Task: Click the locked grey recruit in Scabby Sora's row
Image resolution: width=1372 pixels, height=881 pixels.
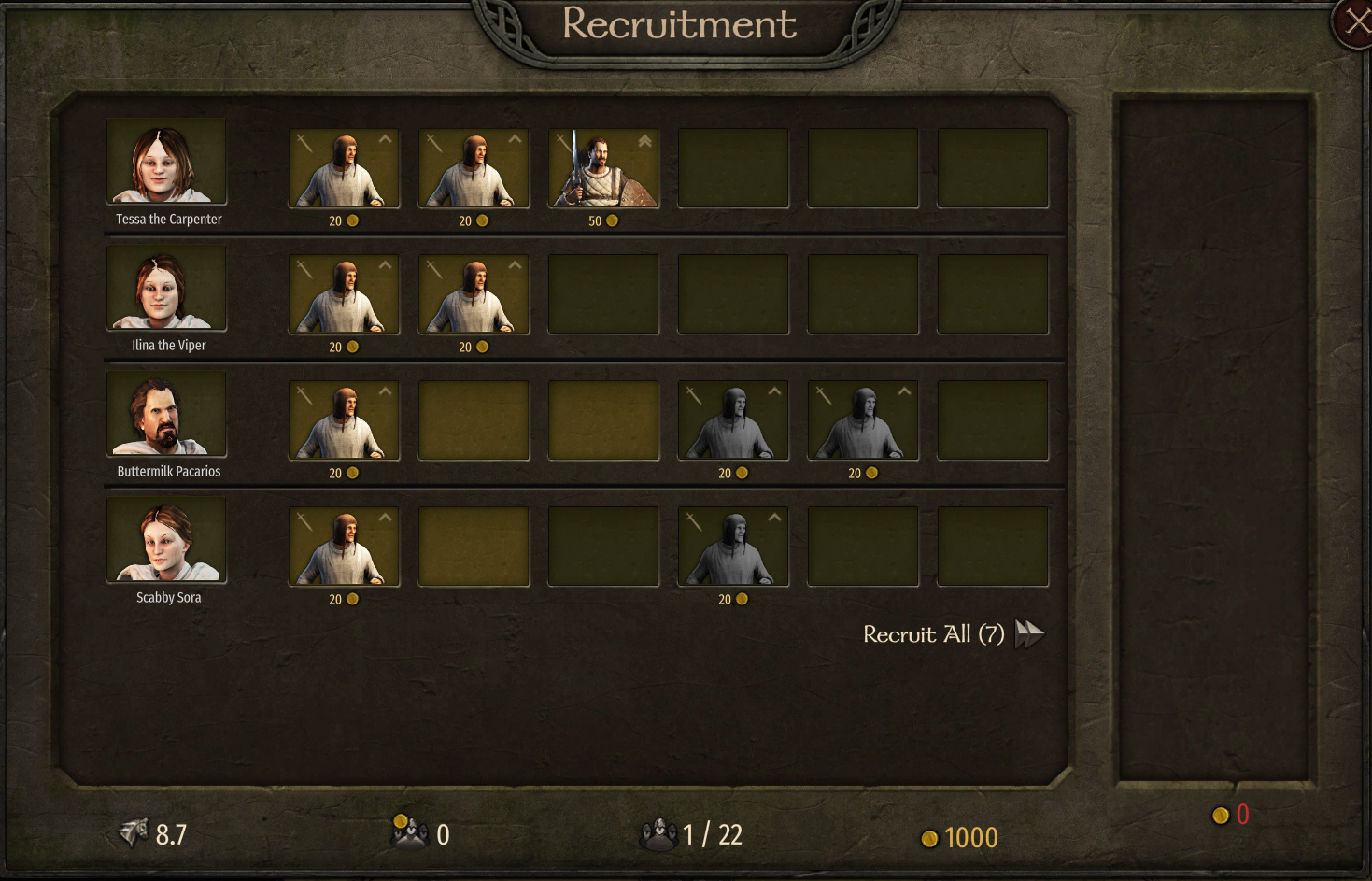Action: click(733, 547)
